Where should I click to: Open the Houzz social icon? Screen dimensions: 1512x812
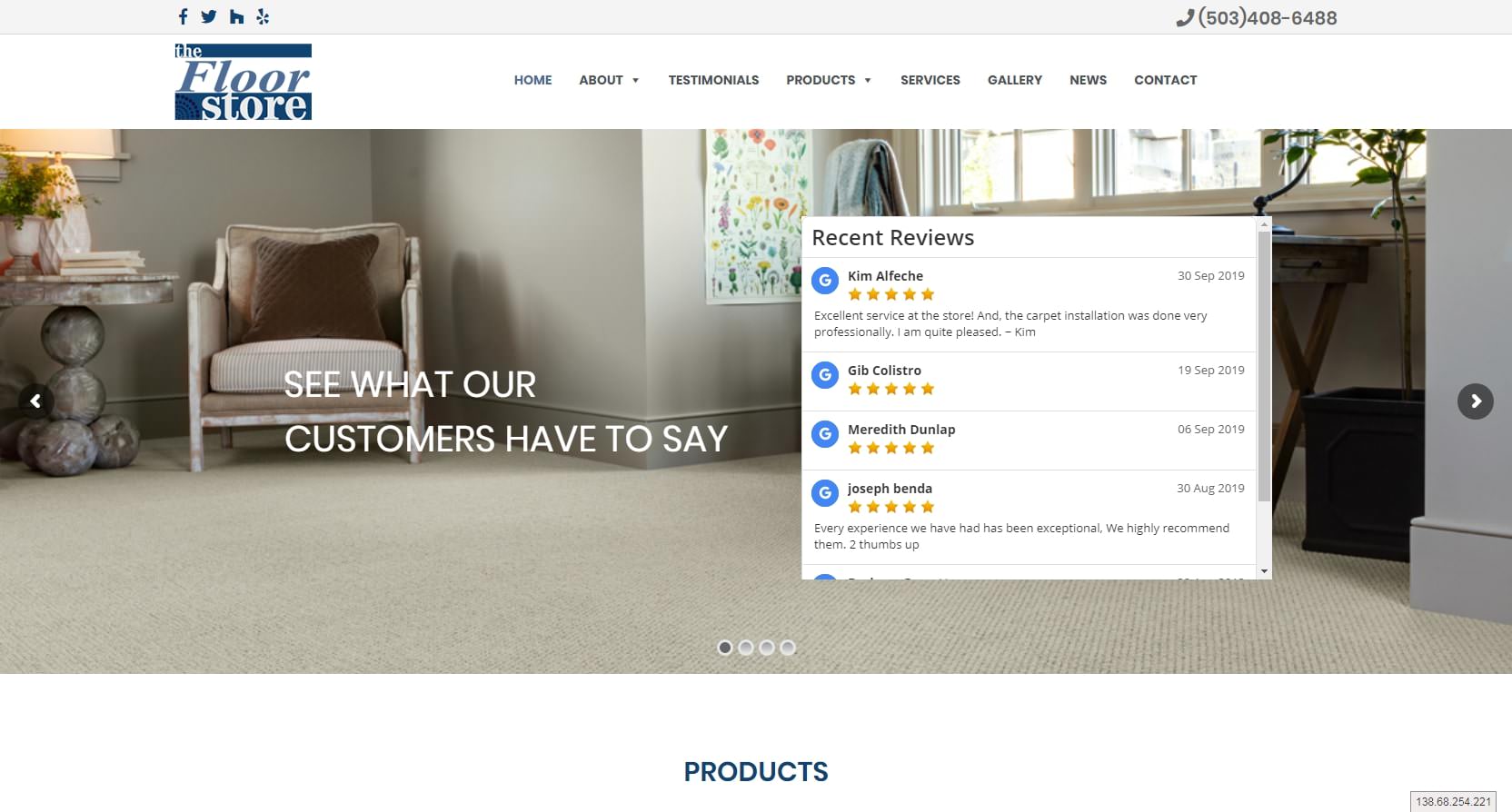pos(236,16)
